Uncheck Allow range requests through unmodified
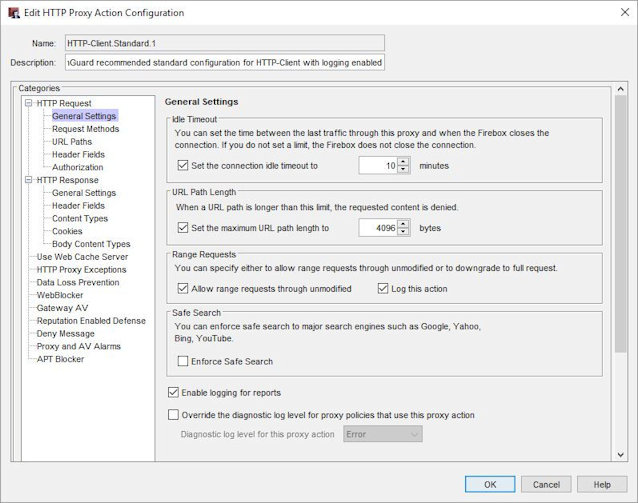 click(183, 289)
